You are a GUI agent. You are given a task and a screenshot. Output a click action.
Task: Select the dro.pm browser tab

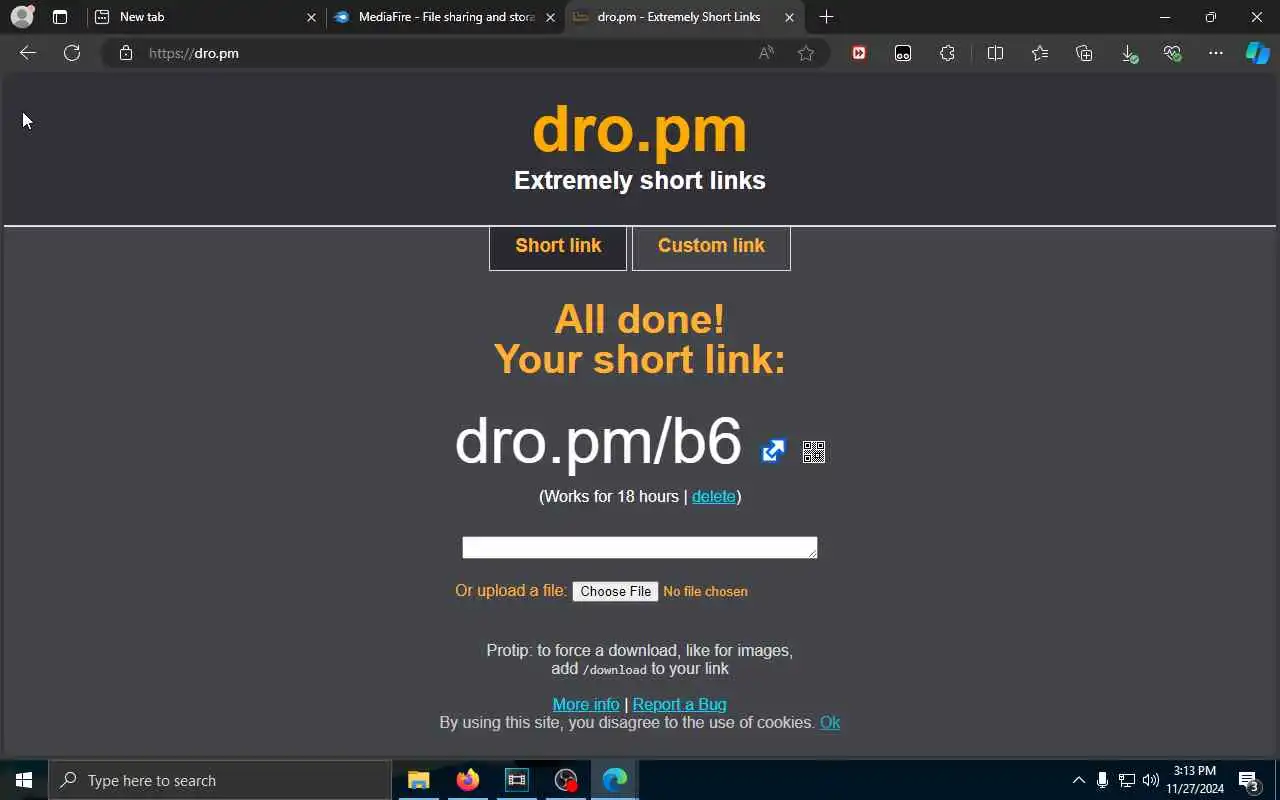pos(684,17)
